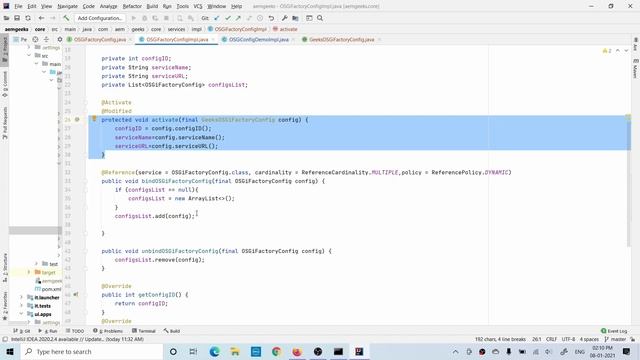Select pom.xml in the project tree
This screenshot has height=360, width=640.
coord(48,289)
